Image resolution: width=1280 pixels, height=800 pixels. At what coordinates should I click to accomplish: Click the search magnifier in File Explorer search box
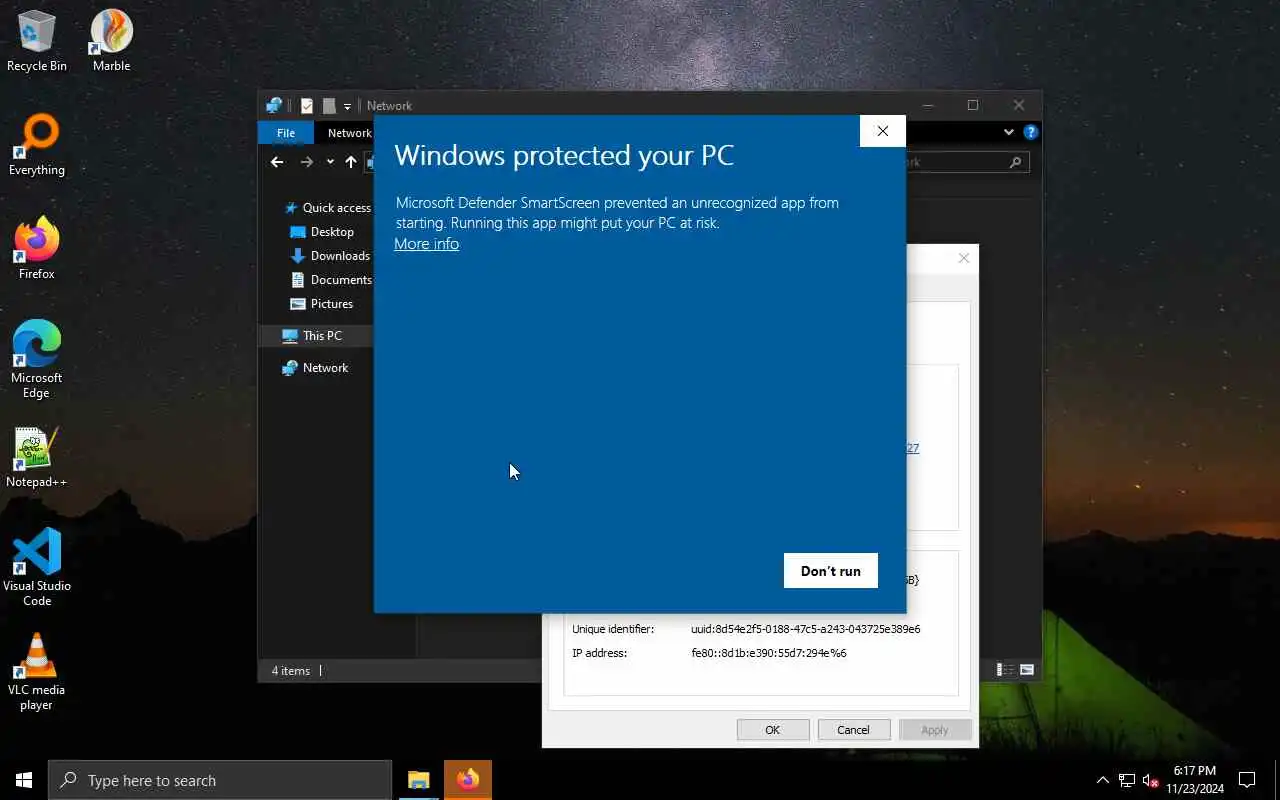(1015, 162)
